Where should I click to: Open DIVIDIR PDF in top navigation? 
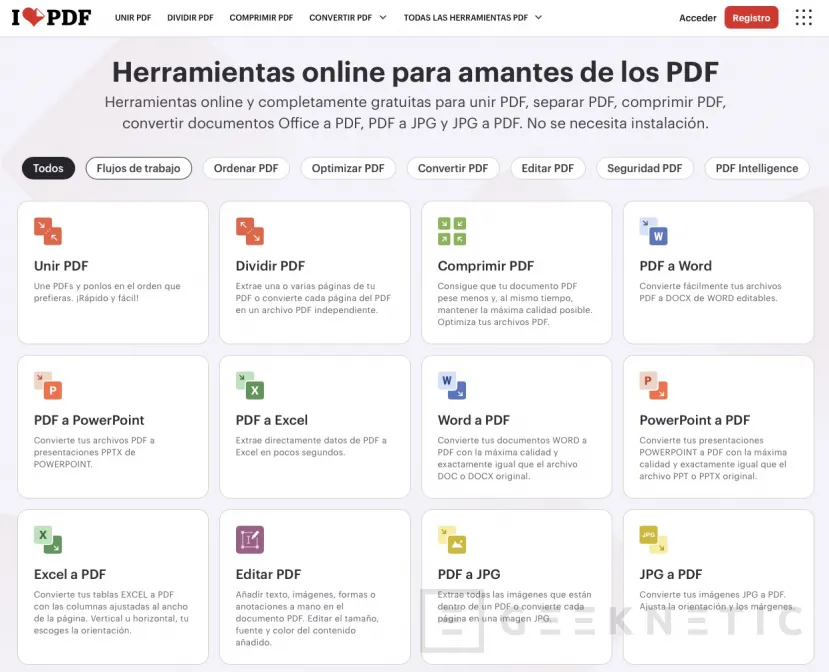click(190, 17)
